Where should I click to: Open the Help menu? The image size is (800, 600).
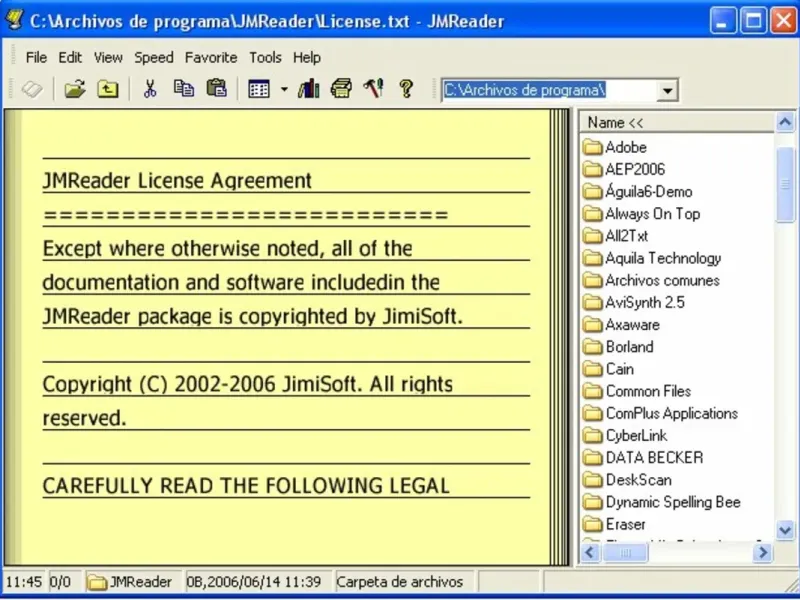tap(307, 58)
